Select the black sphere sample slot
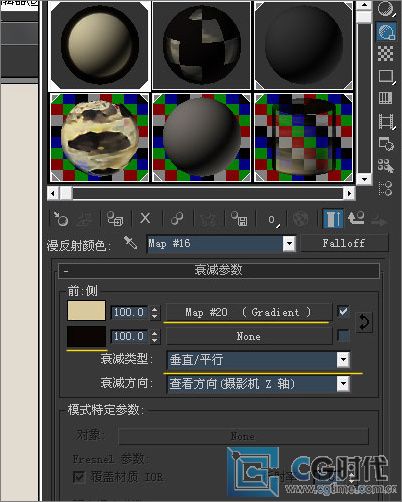 (303, 45)
